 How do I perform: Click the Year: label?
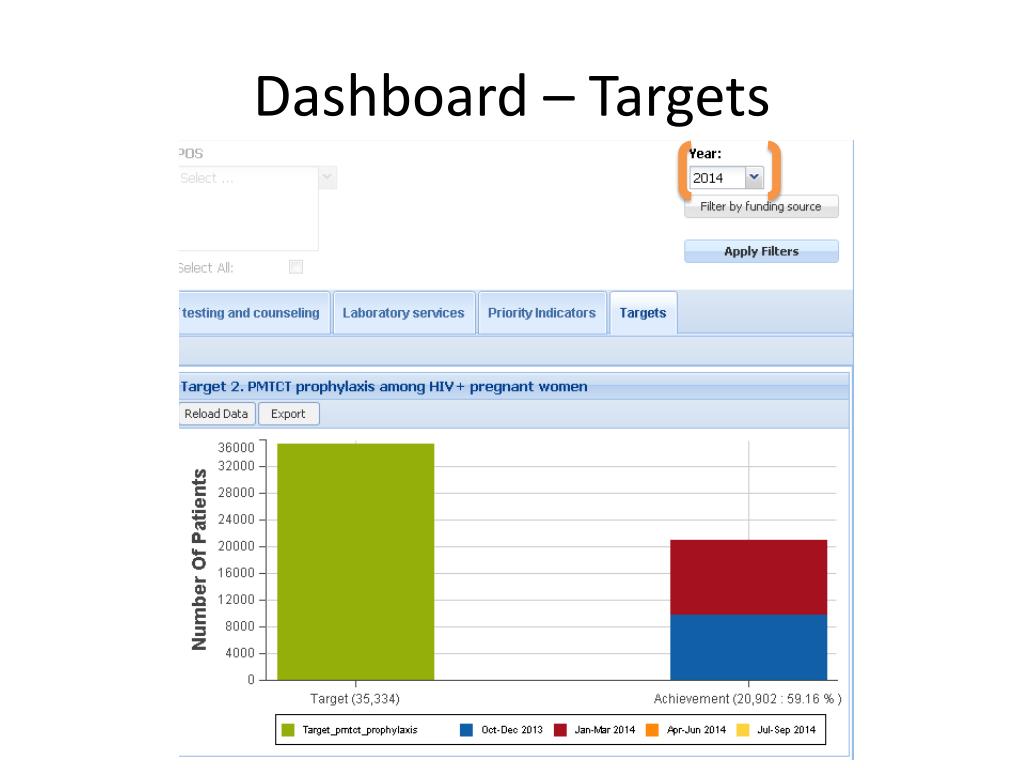click(705, 154)
